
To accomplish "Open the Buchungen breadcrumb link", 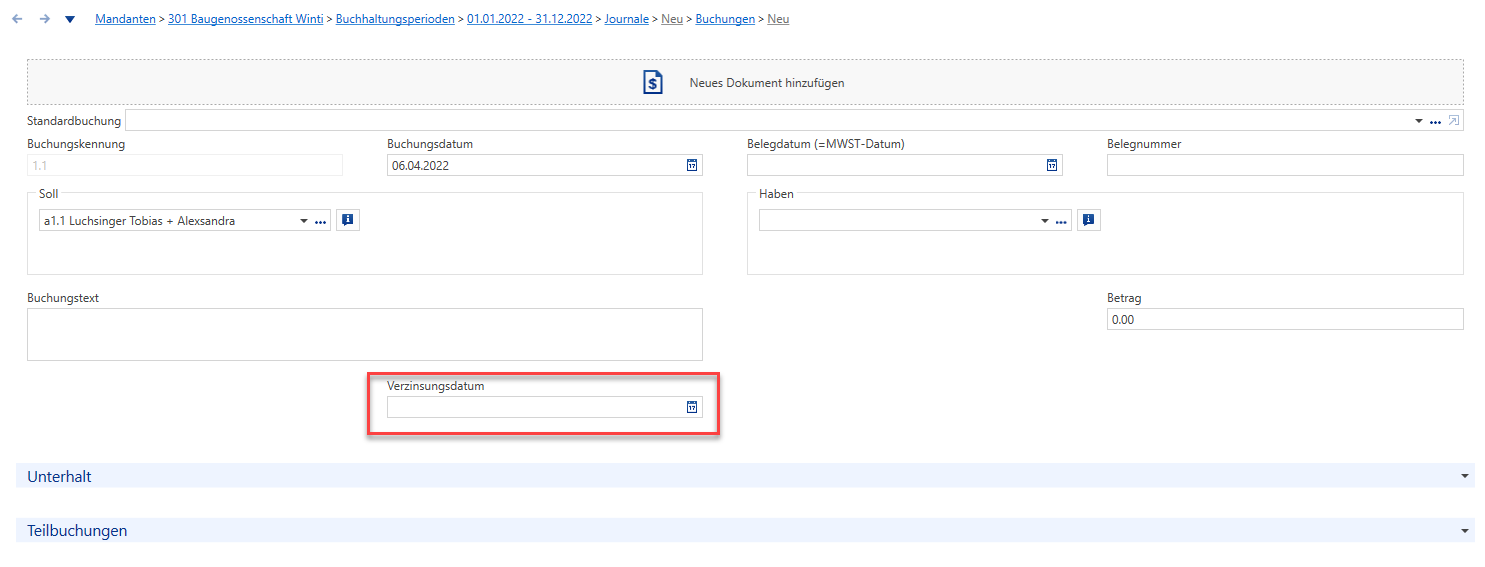I will (725, 19).
